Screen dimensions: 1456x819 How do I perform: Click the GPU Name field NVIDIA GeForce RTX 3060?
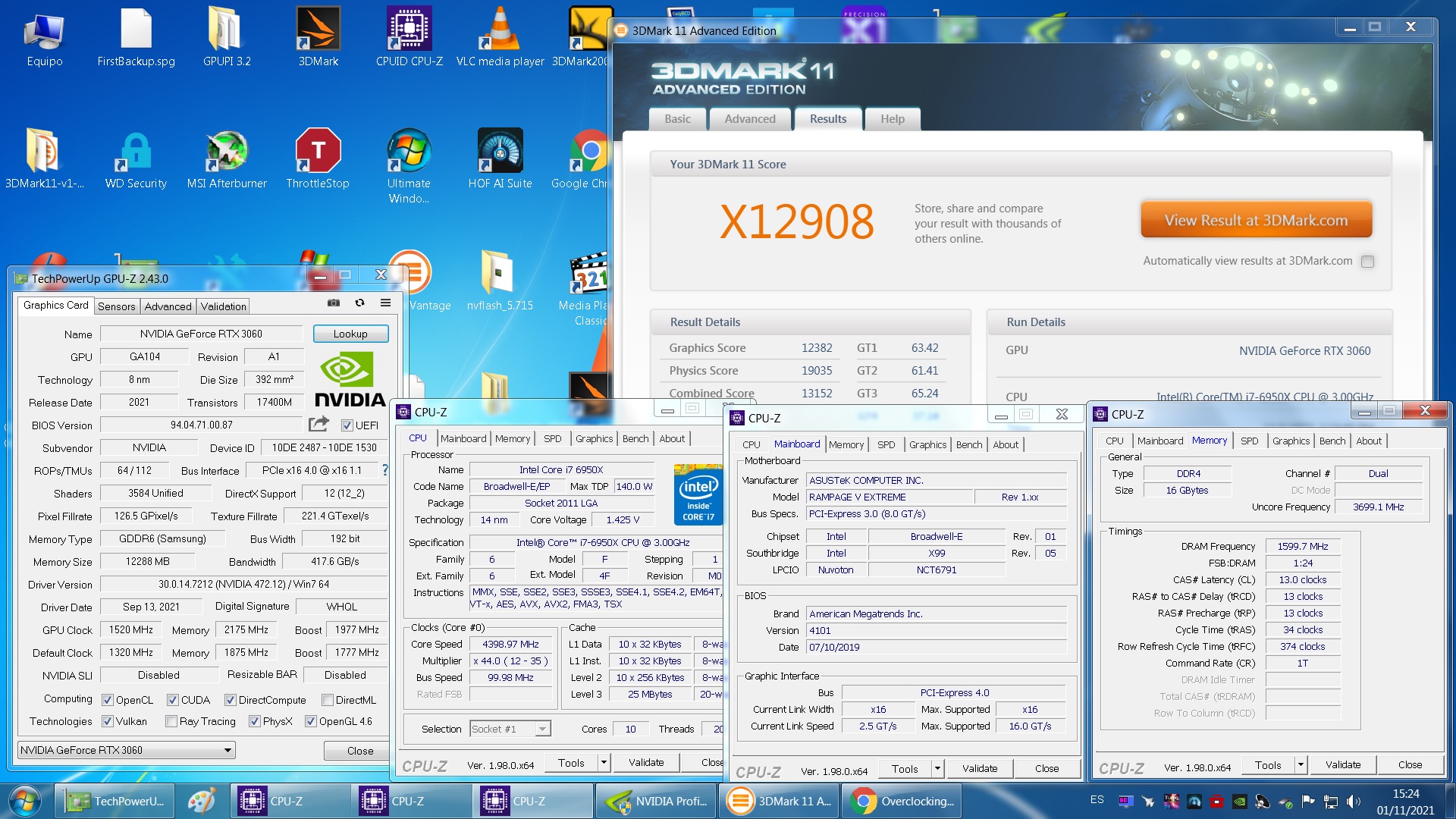pyautogui.click(x=201, y=334)
